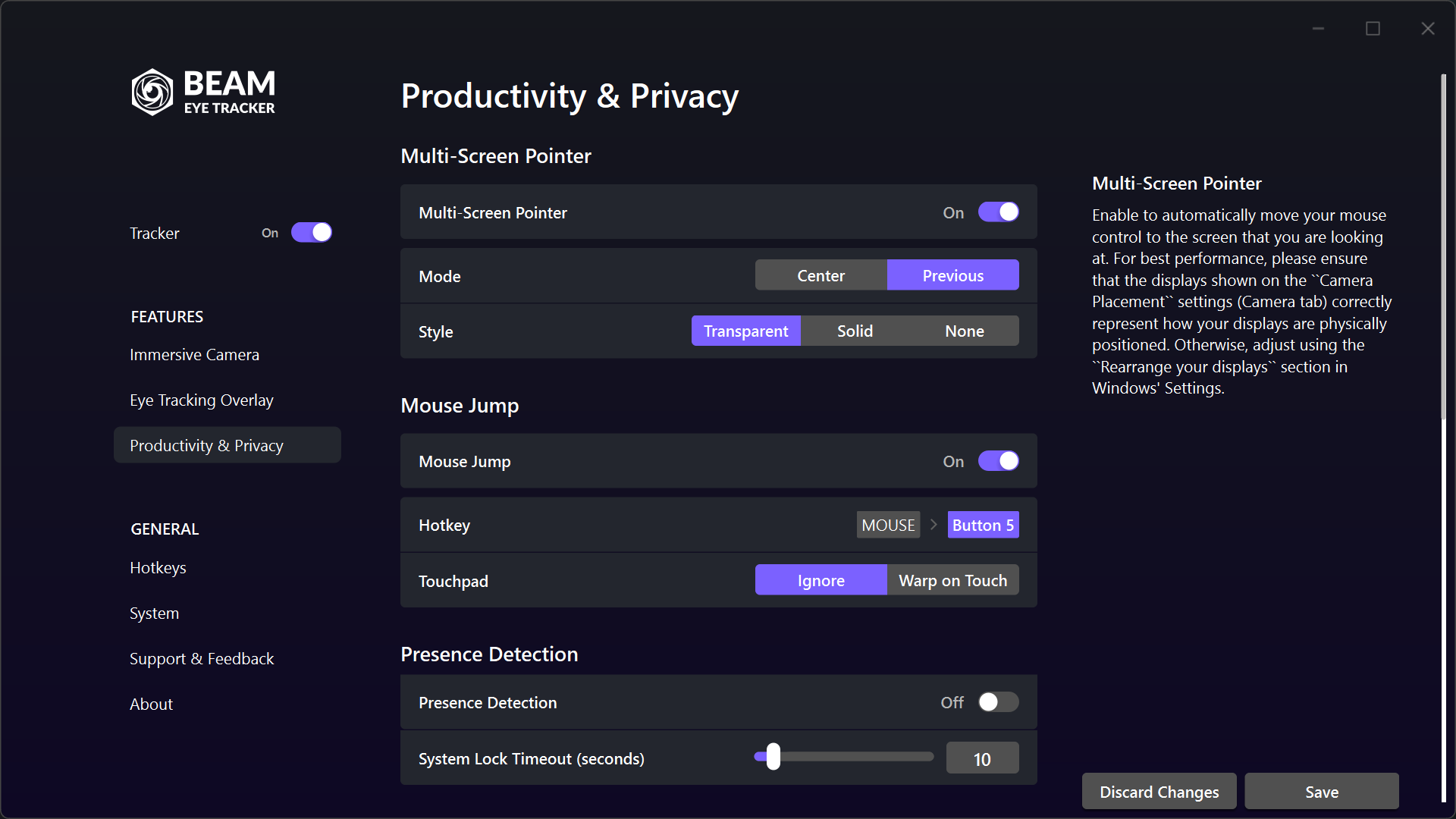
Task: Click the Hotkey row label
Action: (444, 526)
